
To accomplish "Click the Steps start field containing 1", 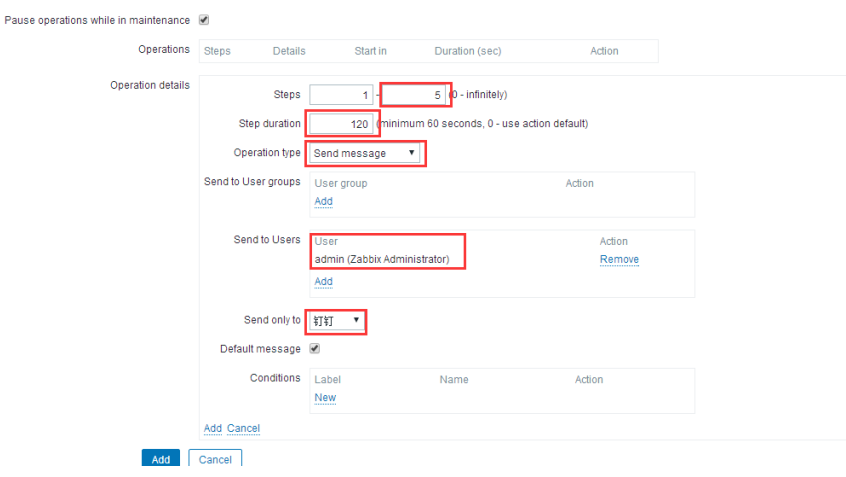I will pos(341,95).
